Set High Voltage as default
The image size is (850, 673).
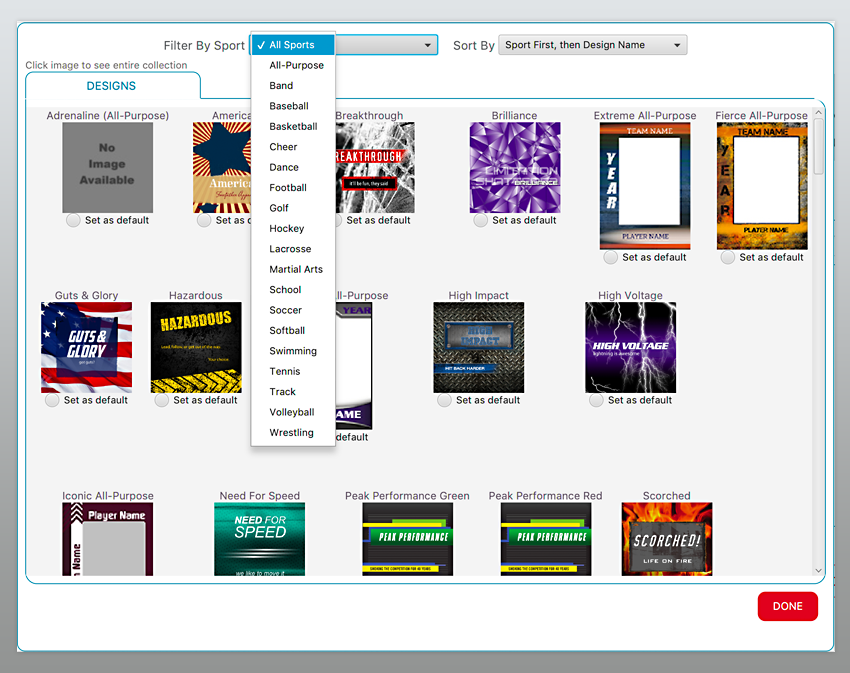[596, 400]
